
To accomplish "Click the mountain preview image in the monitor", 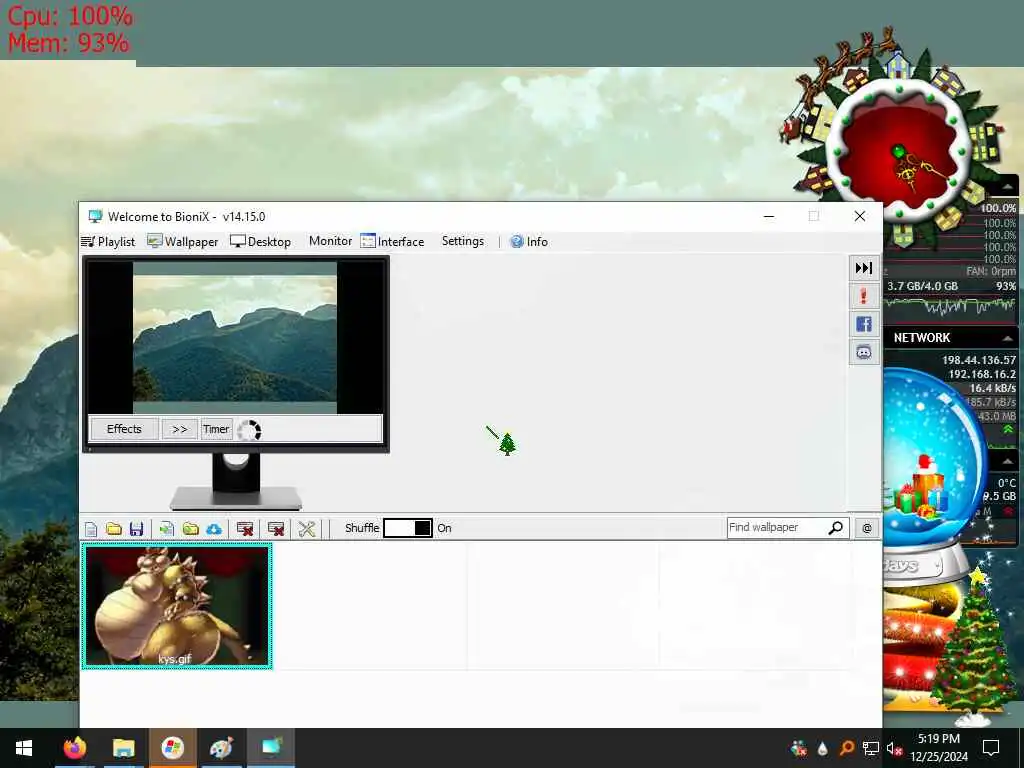I will click(x=235, y=338).
